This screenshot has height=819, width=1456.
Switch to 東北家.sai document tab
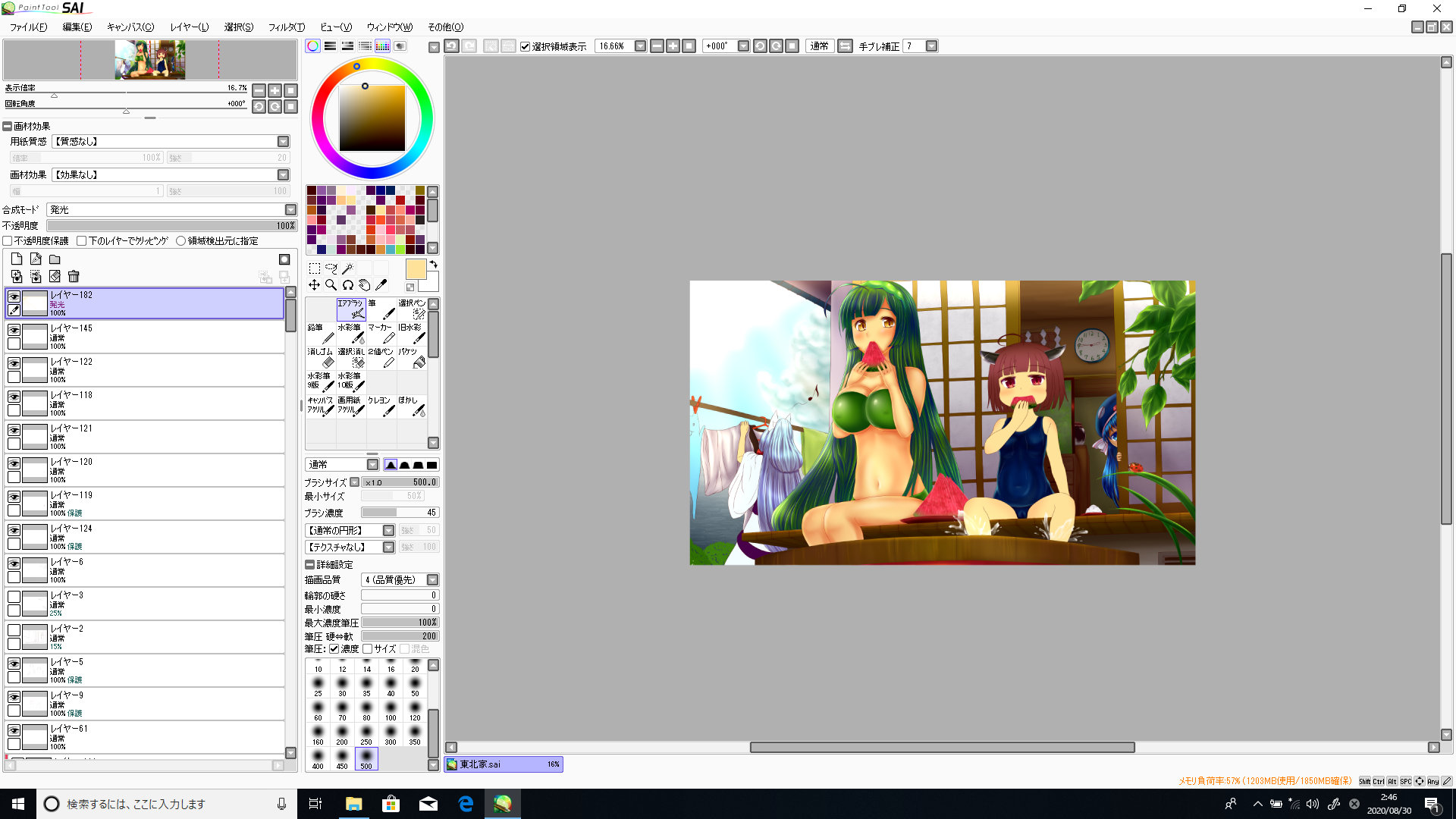pyautogui.click(x=504, y=764)
